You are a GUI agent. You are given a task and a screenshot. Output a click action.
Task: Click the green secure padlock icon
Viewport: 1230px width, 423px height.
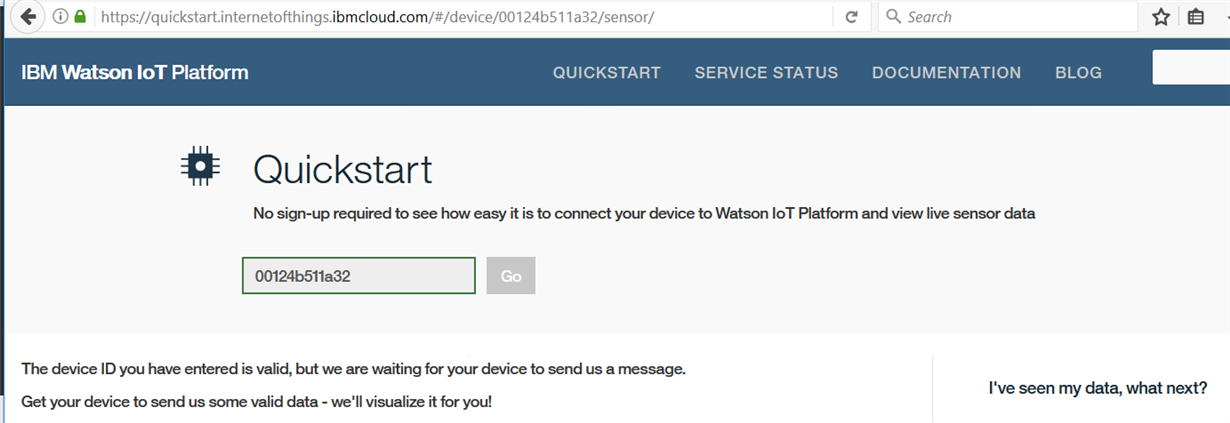(x=80, y=17)
